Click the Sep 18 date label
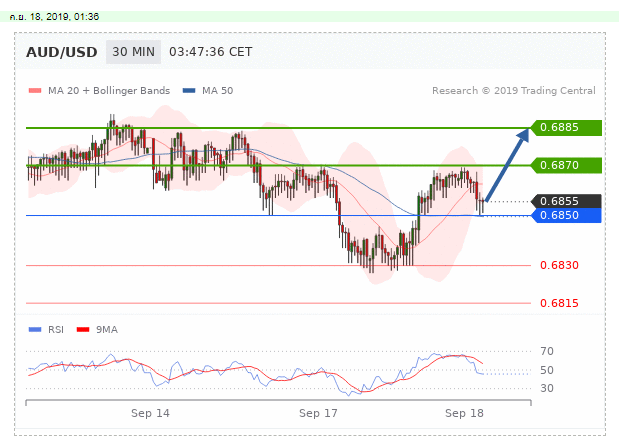The height and width of the screenshot is (445, 619). (464, 413)
